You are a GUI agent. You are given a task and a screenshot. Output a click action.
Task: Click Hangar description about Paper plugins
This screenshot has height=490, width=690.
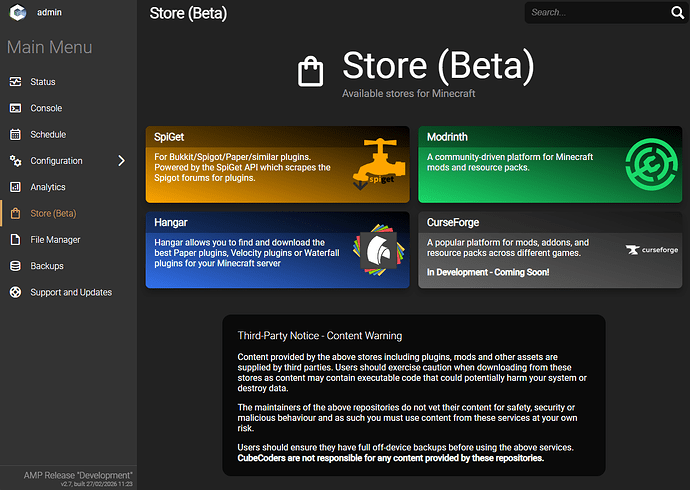click(246, 253)
